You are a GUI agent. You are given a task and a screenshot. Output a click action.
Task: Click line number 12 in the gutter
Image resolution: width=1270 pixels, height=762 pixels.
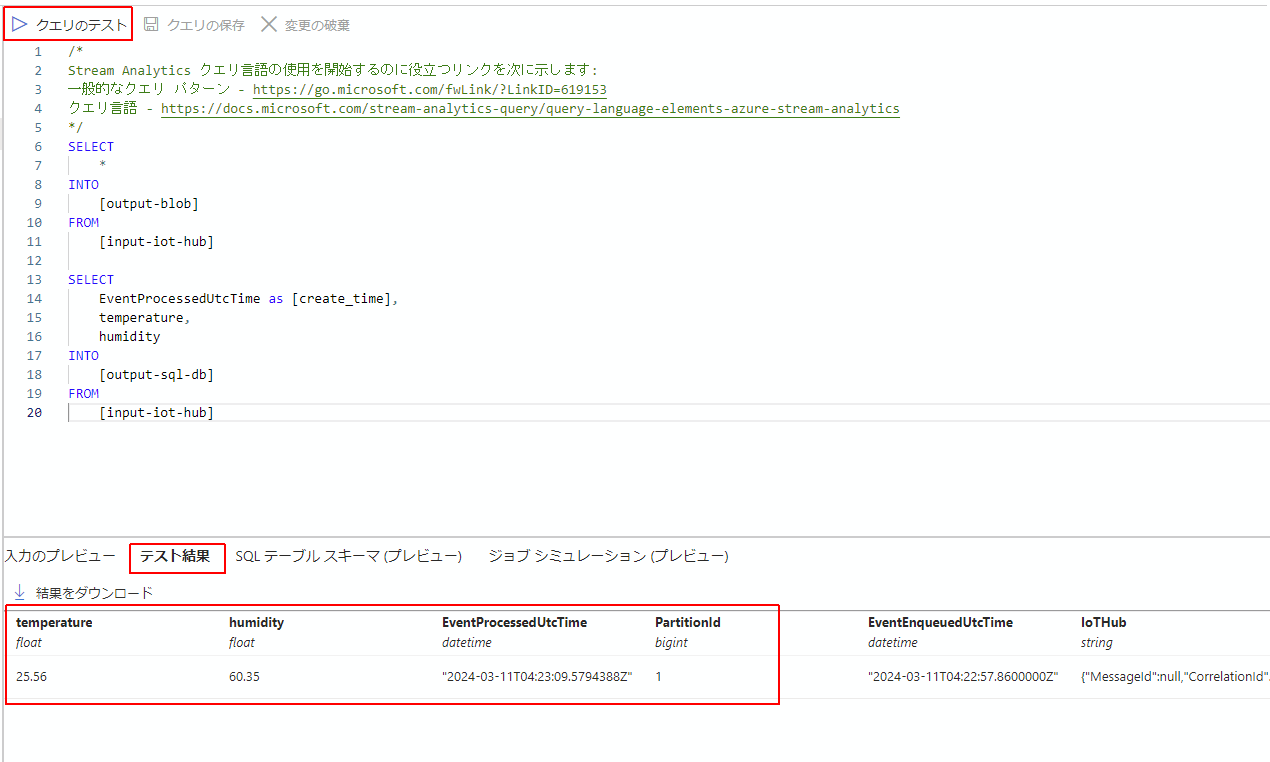click(36, 260)
